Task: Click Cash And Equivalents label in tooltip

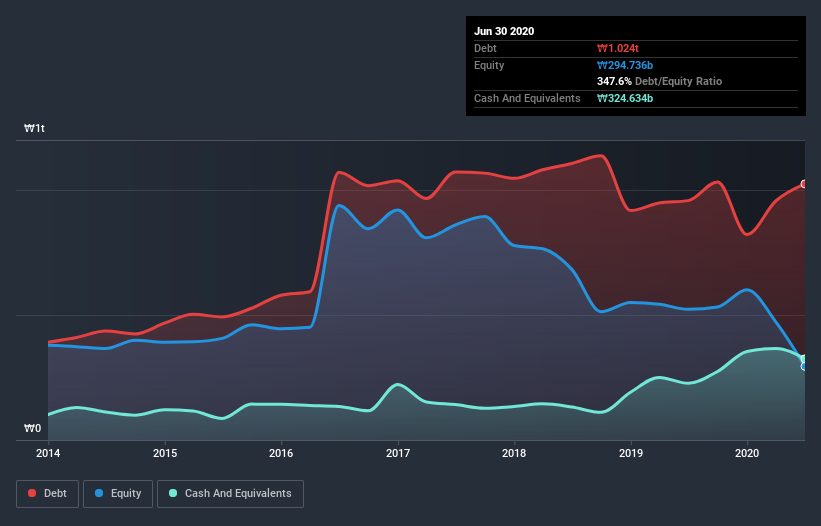Action: pyautogui.click(x=527, y=98)
